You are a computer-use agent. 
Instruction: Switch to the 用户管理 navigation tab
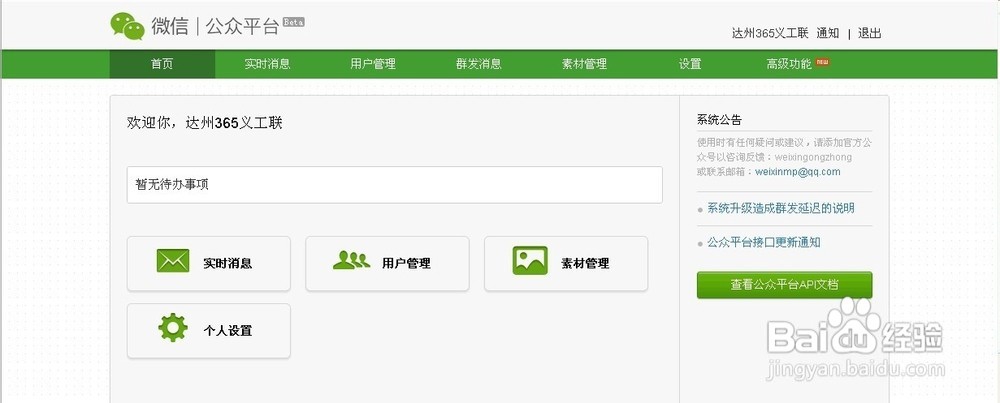(x=373, y=64)
